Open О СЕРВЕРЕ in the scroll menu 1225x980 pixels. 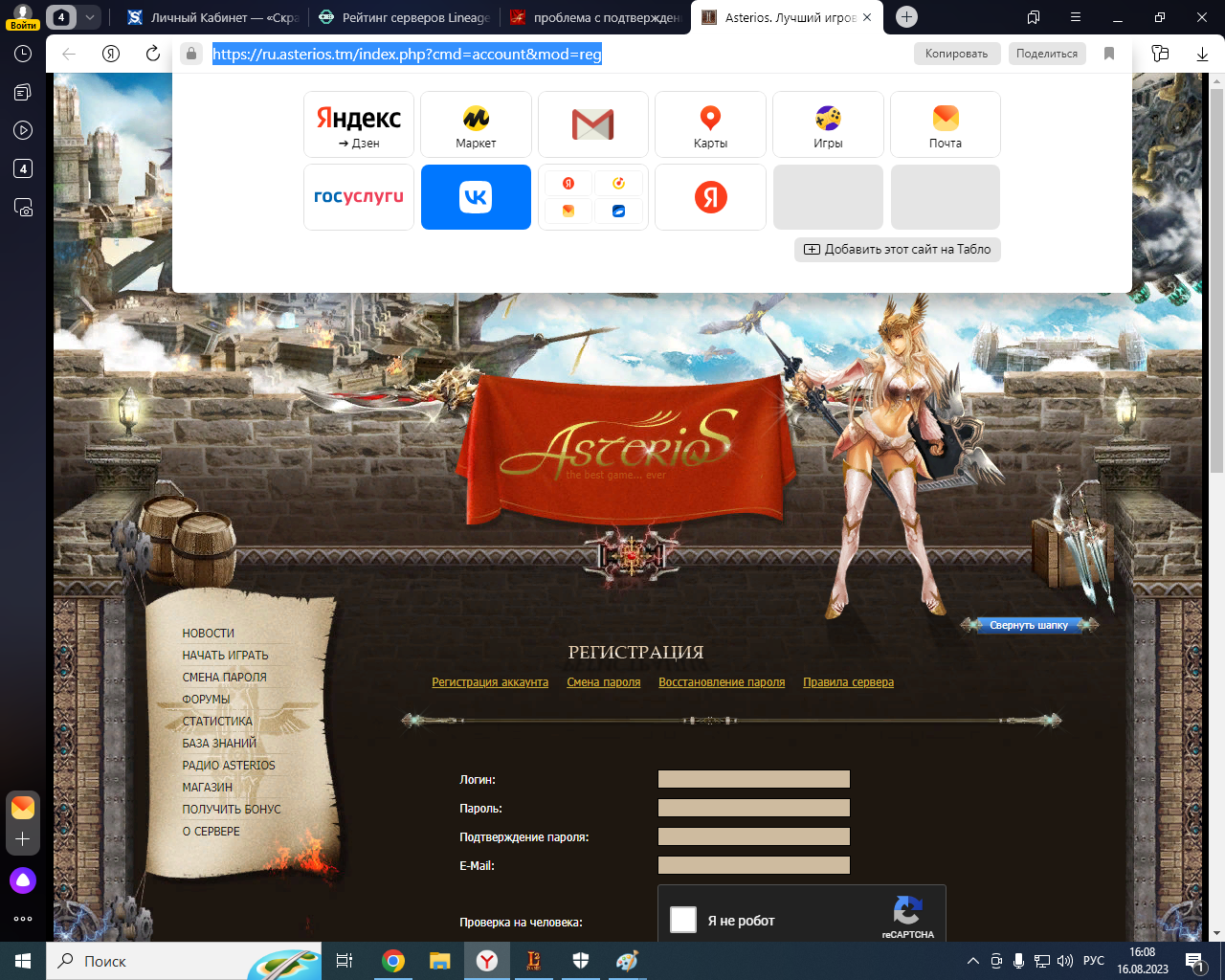(212, 832)
